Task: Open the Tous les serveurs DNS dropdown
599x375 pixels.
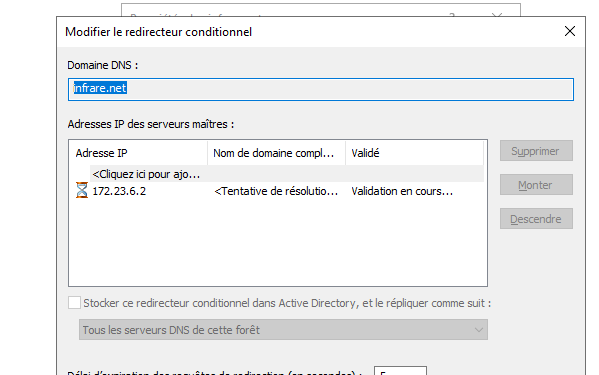Action: (283, 330)
